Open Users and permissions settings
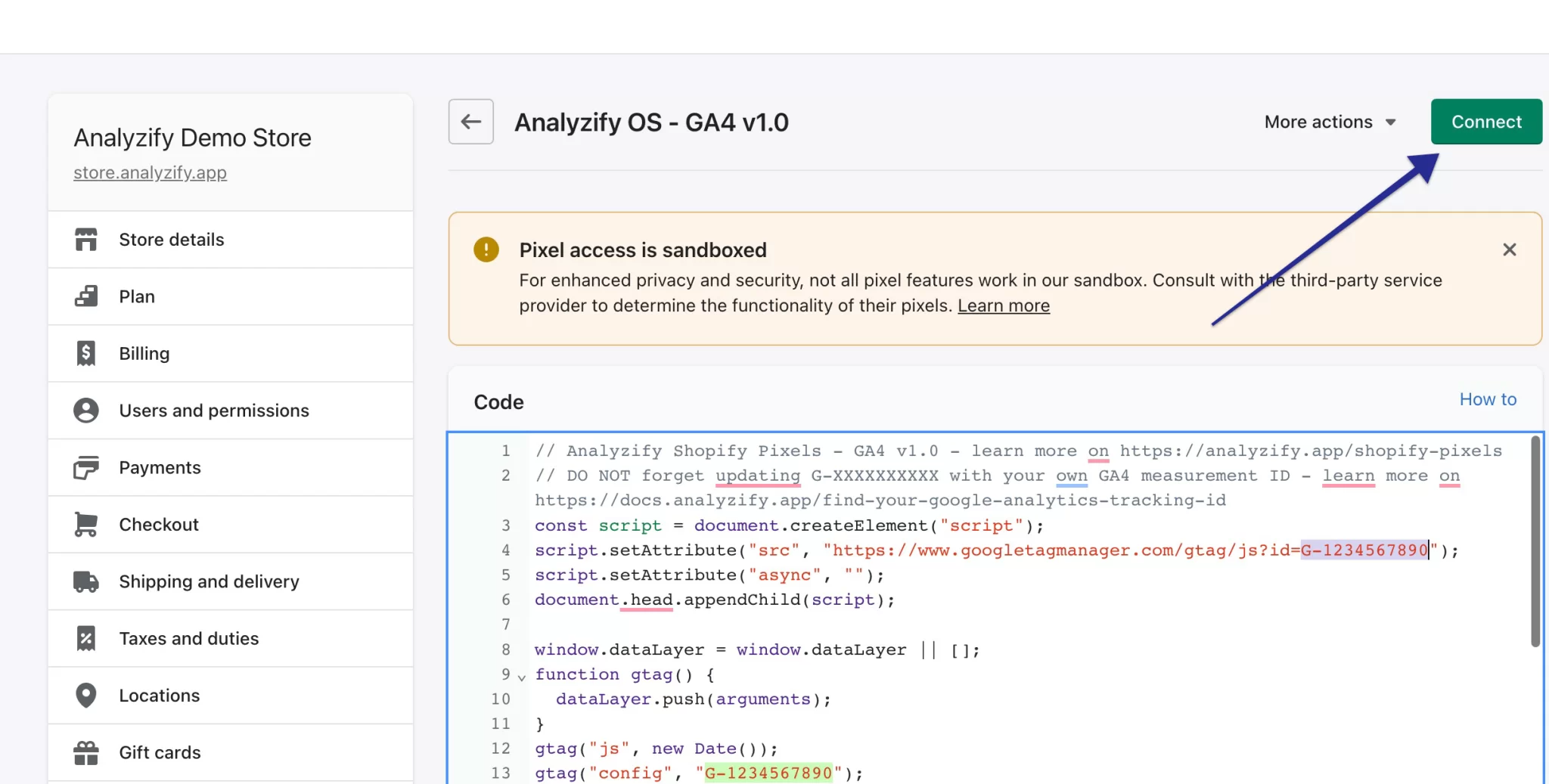 pyautogui.click(x=231, y=411)
